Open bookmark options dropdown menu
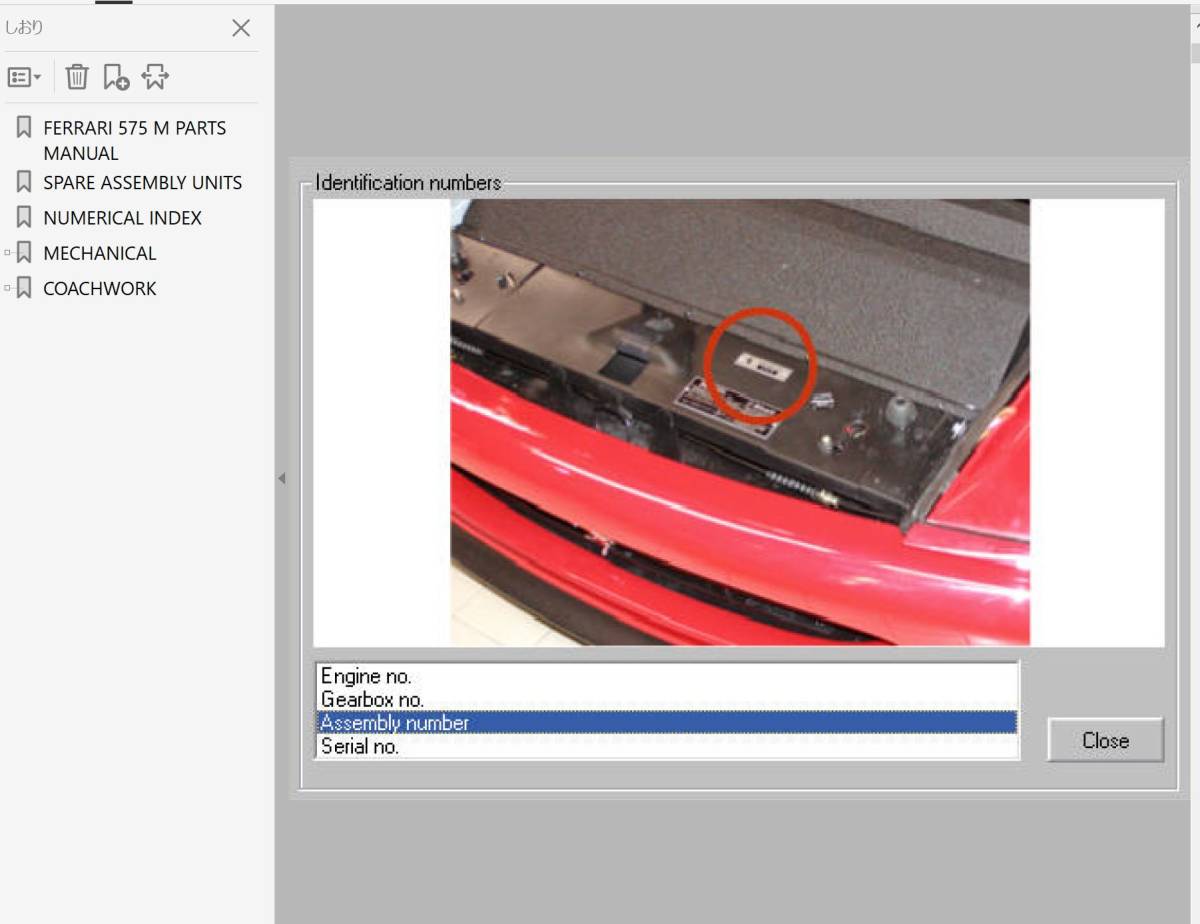 click(x=24, y=77)
